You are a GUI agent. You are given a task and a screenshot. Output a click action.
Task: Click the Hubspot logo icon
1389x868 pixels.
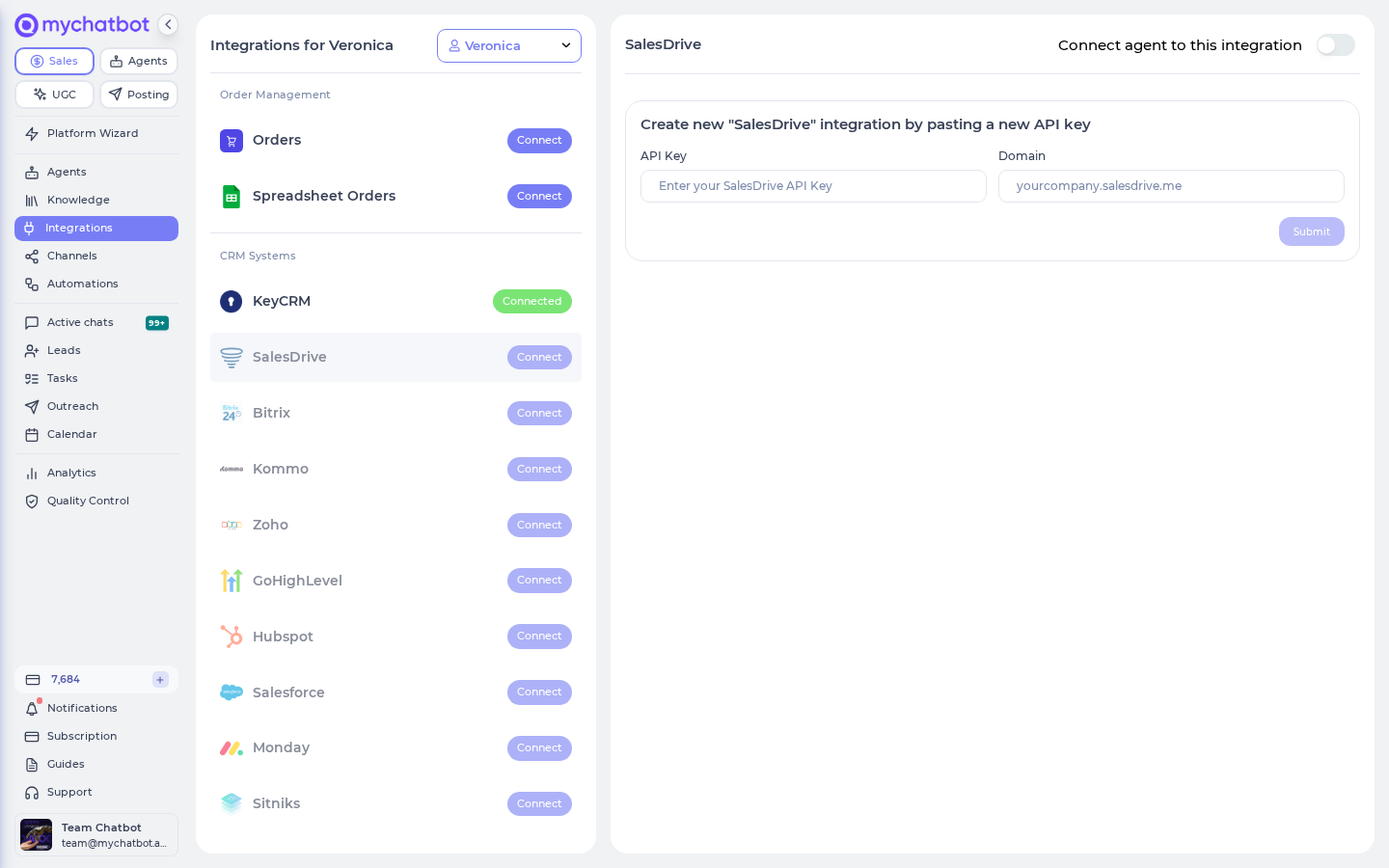pos(231,637)
